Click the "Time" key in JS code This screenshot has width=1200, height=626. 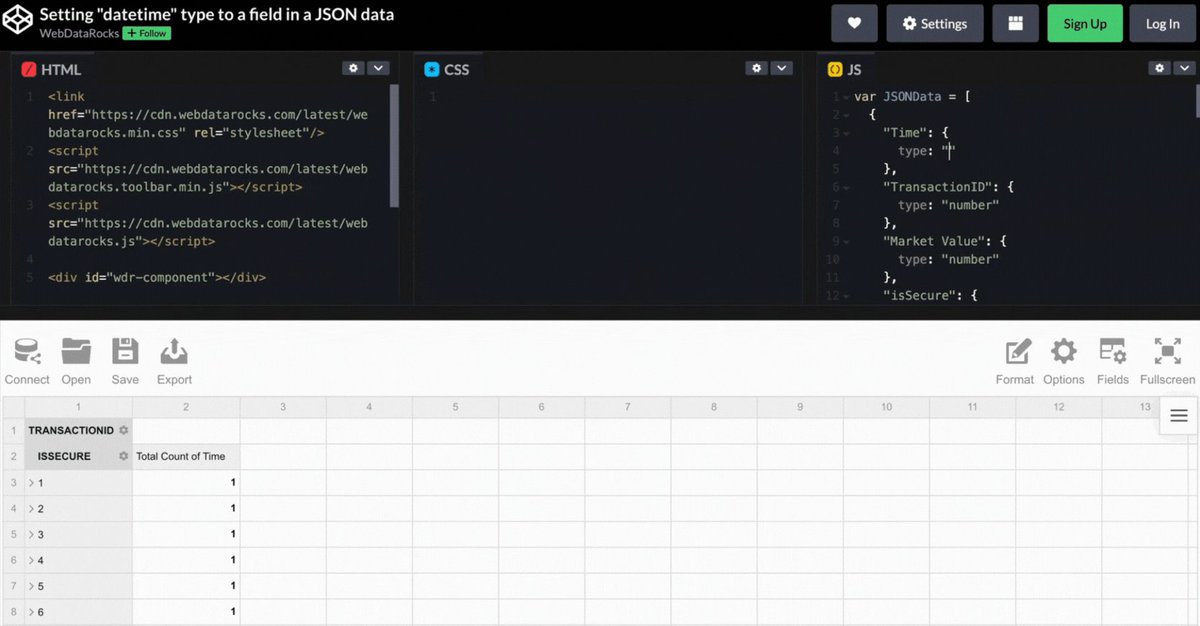coord(905,133)
